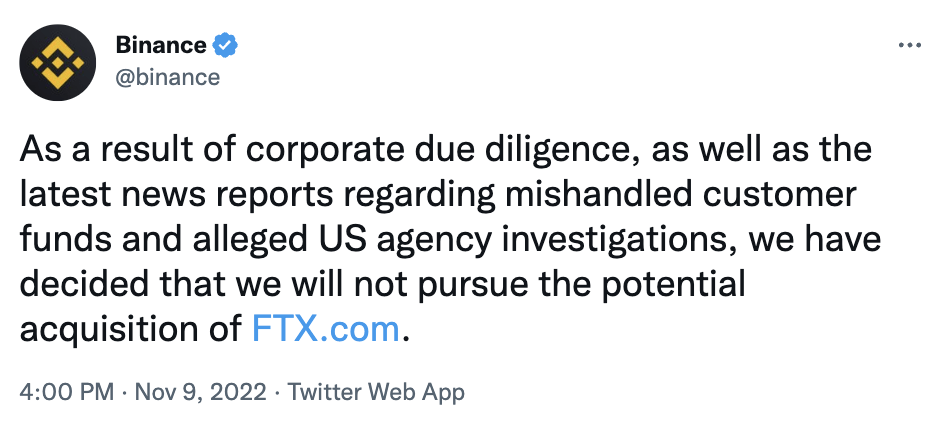Click the Twitter Web App source label
946x428 pixels.
pyautogui.click(x=376, y=392)
